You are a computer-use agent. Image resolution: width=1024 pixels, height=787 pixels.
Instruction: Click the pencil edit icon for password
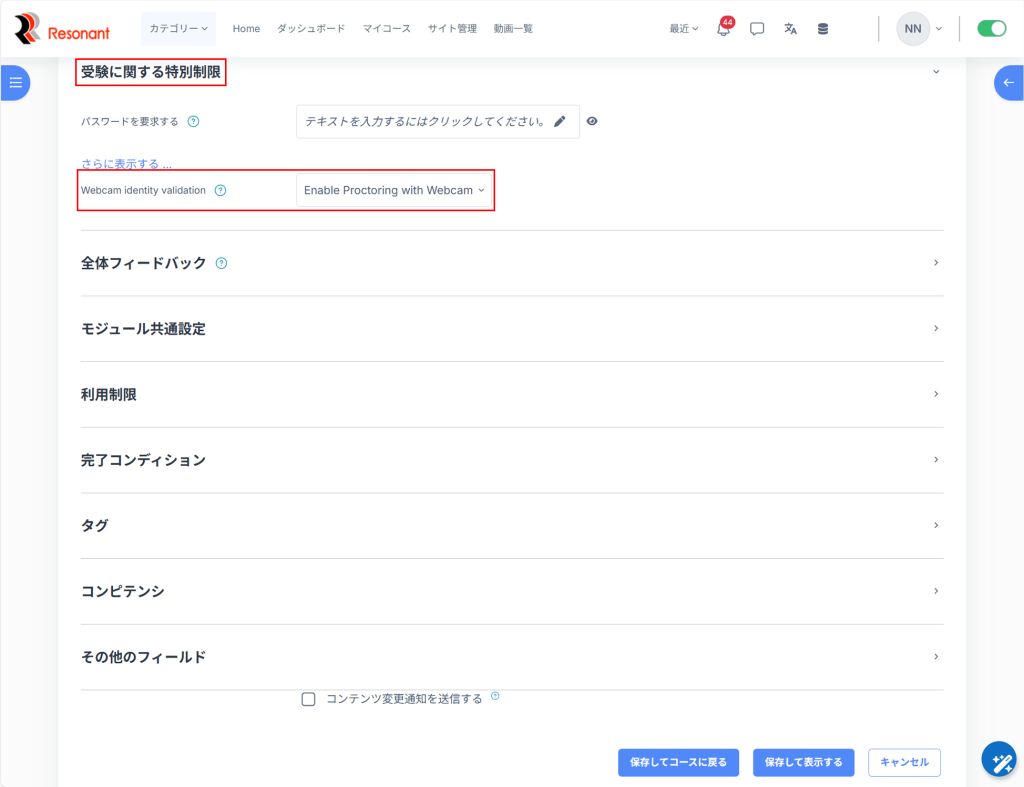coord(560,121)
